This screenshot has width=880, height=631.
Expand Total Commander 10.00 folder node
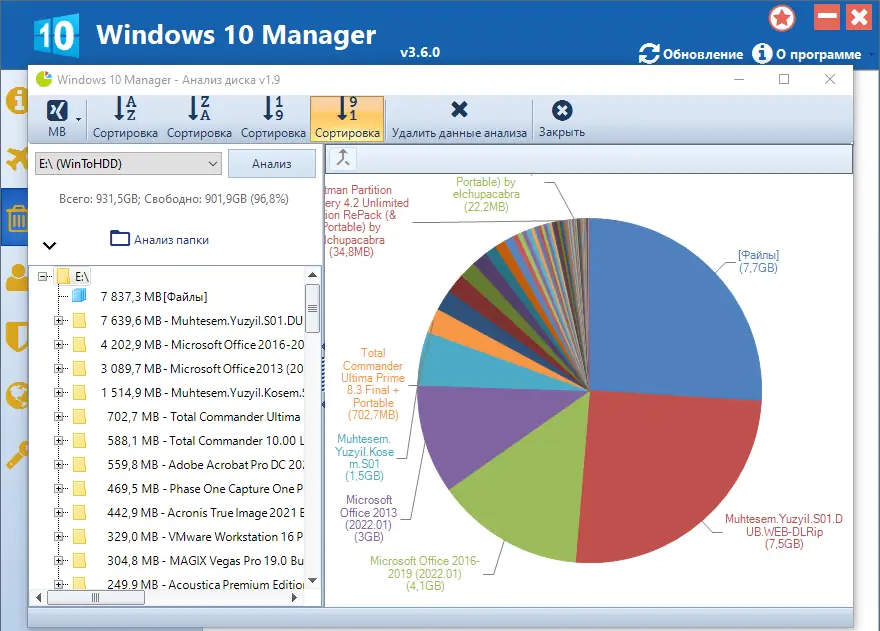58,441
